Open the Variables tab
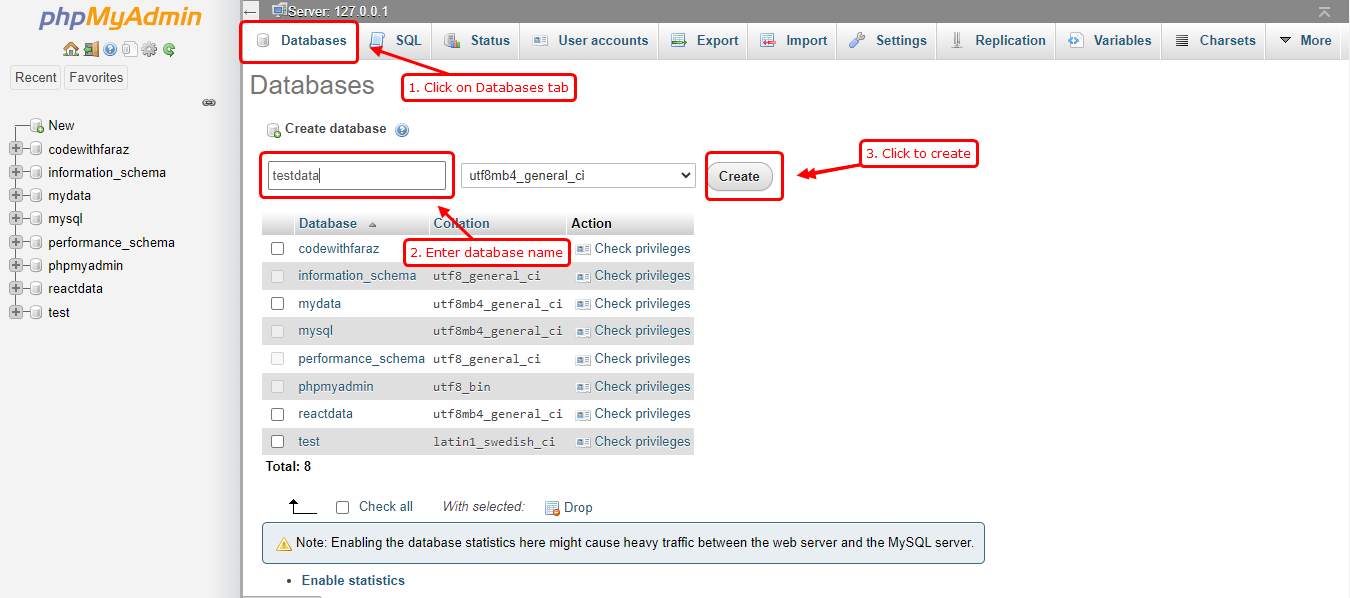This screenshot has height=598, width=1350. pos(1109,41)
